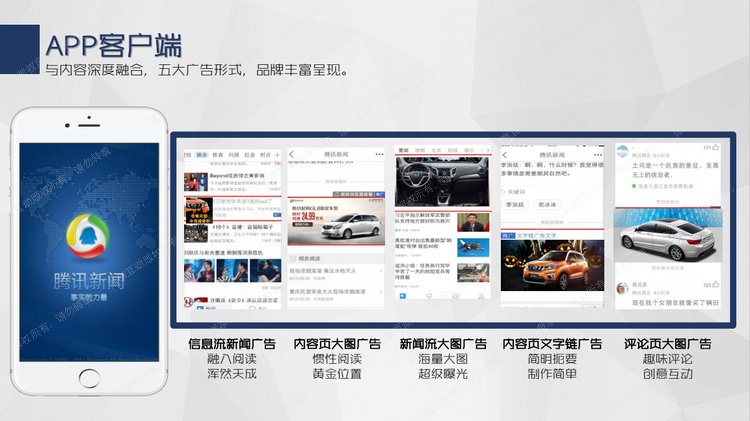The image size is (750, 421).
Task: Click the blue 推广 tag before 文字链广告文字
Action: (507, 235)
